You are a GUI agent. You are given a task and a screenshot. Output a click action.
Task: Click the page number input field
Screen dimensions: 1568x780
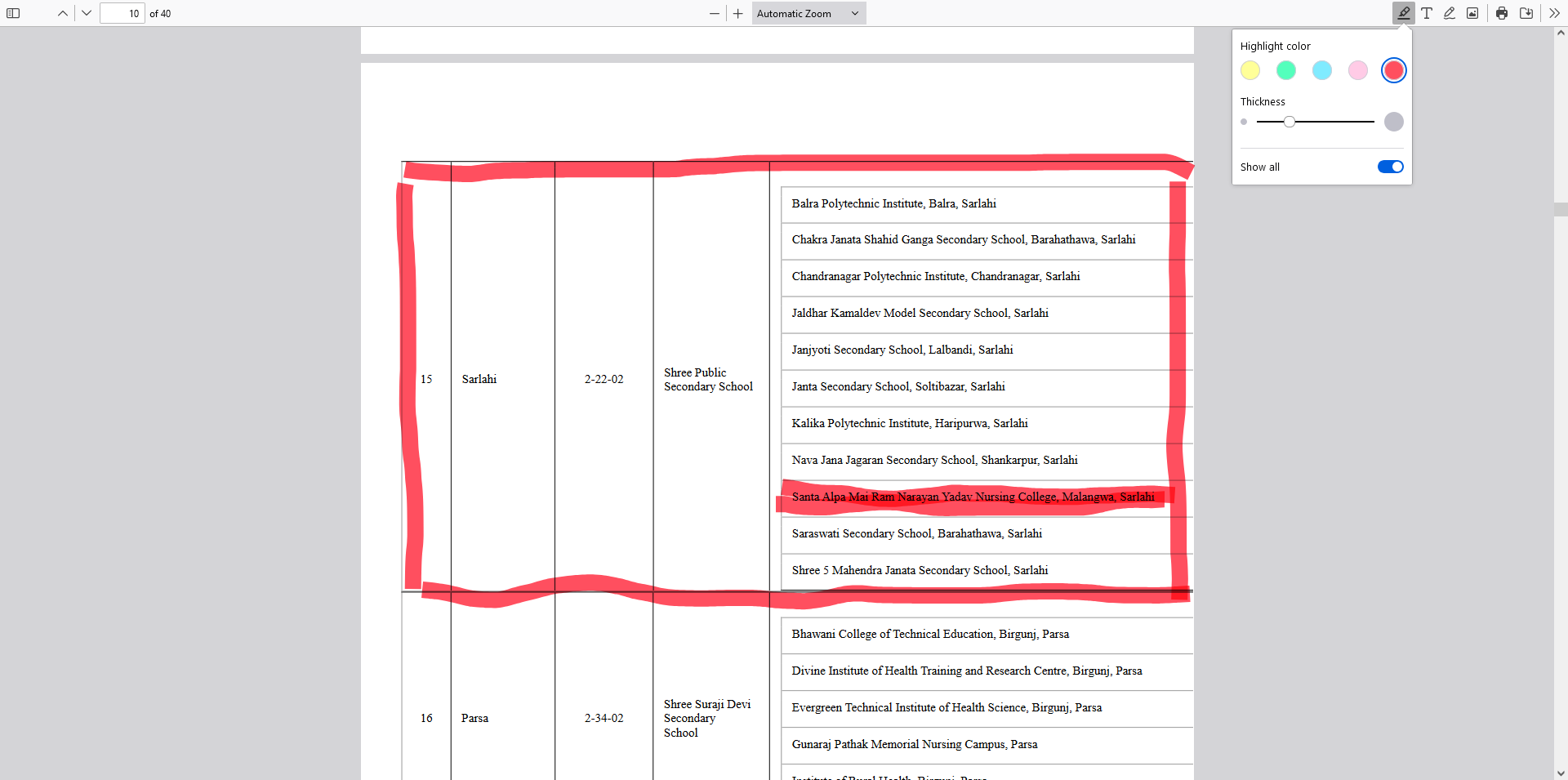pos(122,13)
